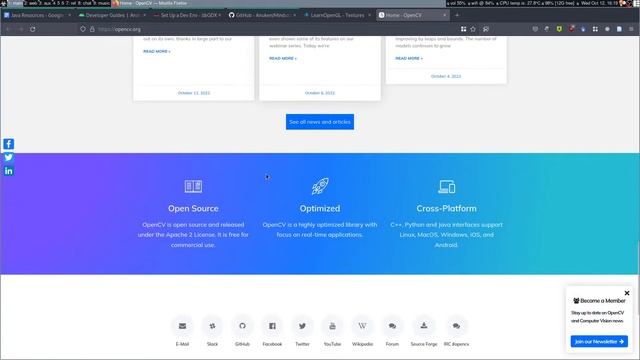The width and height of the screenshot is (640, 360).
Task: Share page via LinkedIn side button
Action: [9, 171]
